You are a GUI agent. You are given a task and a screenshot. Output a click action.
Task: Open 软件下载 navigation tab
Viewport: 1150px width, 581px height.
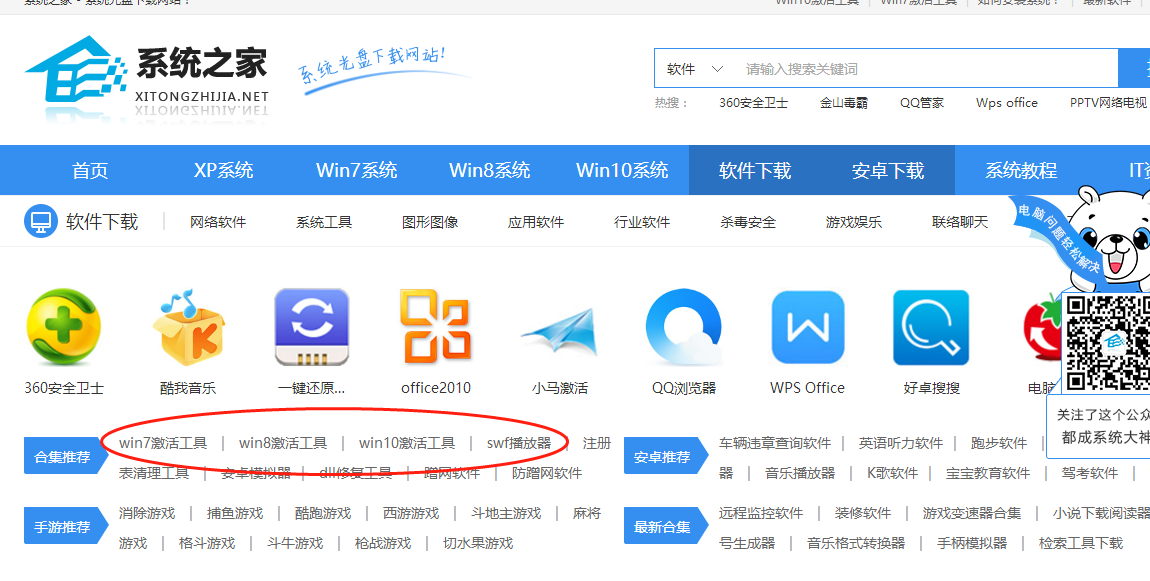[755, 170]
